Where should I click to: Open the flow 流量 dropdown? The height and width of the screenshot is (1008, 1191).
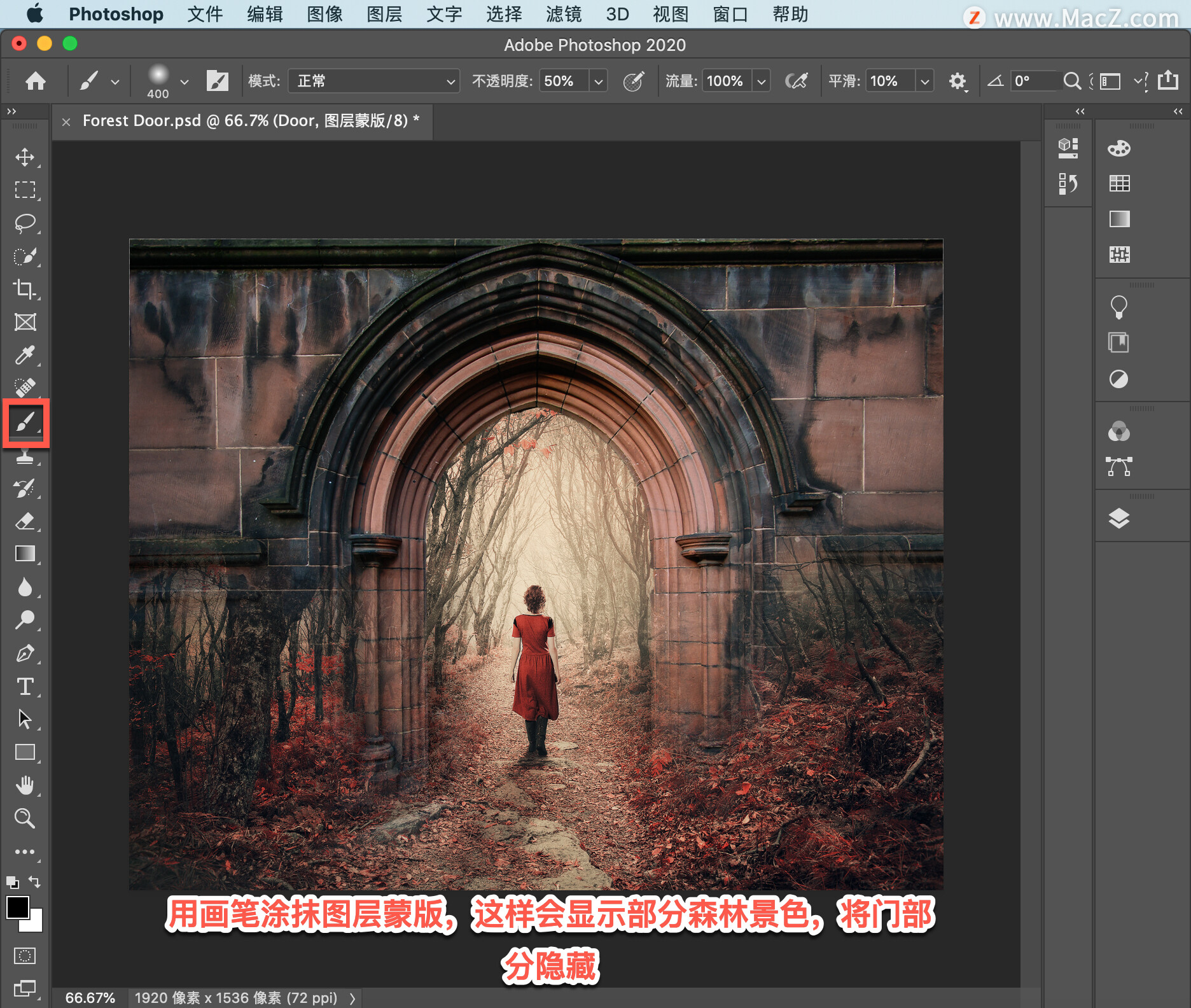click(761, 81)
